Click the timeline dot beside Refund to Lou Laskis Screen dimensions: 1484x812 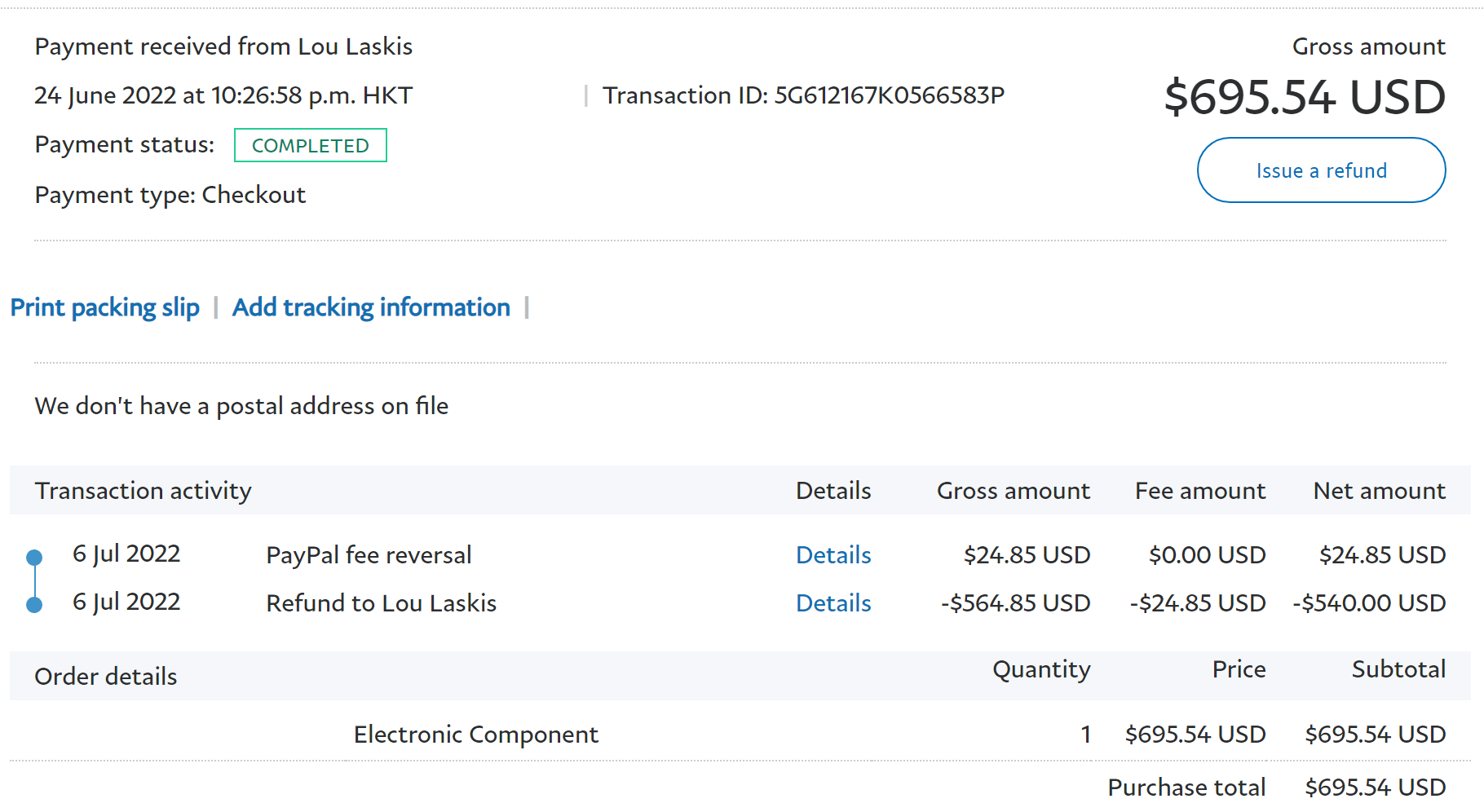[x=34, y=605]
